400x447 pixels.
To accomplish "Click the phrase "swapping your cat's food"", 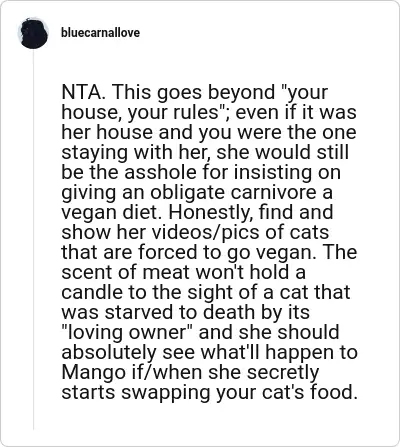I will coord(236,393).
